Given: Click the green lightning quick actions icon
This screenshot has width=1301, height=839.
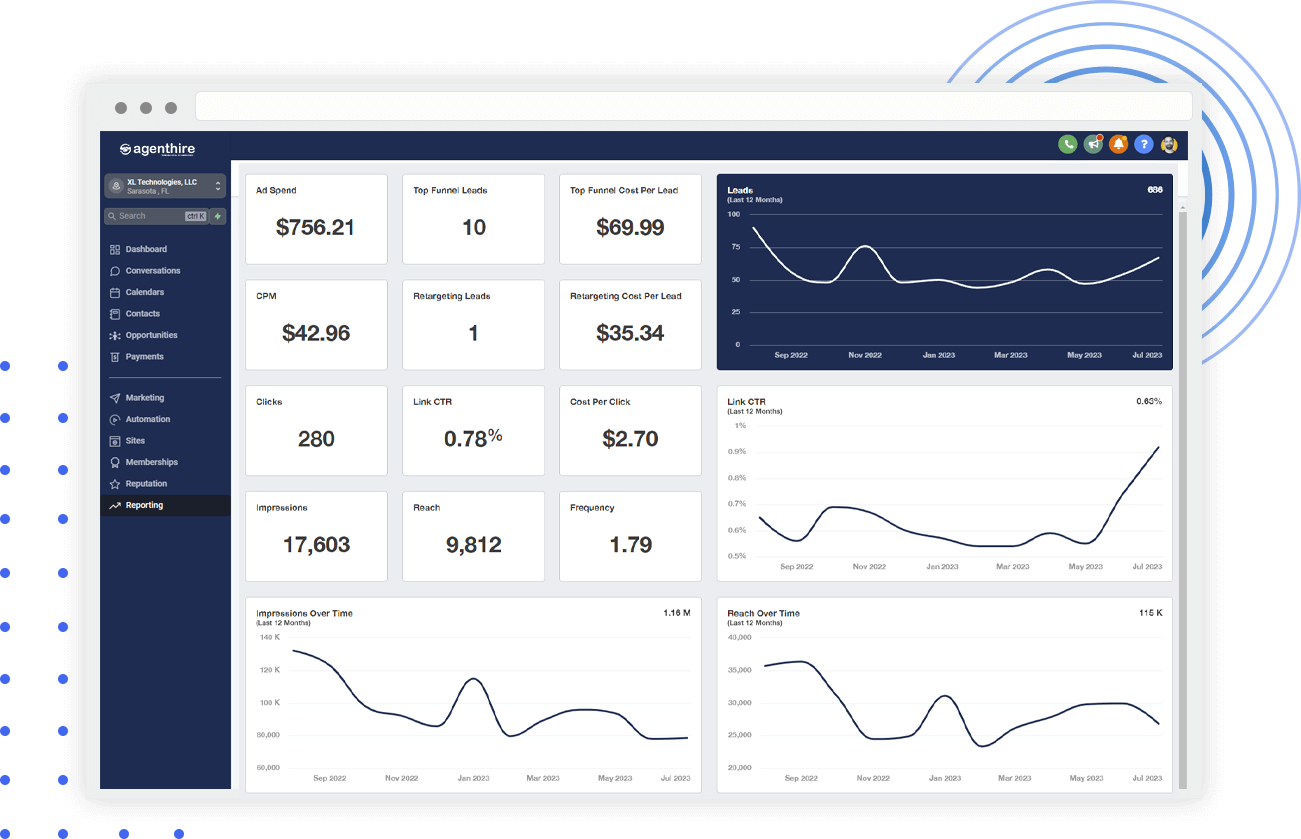Looking at the screenshot, I should click(x=218, y=216).
